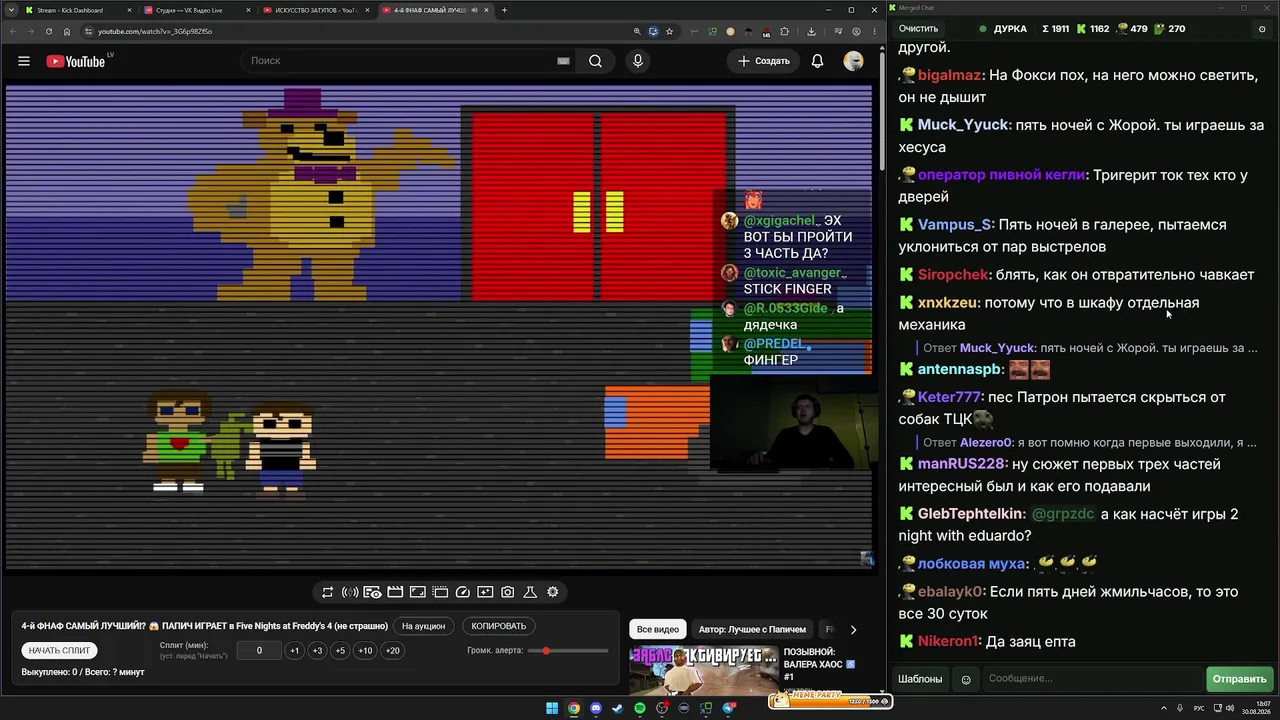Viewport: 1280px width, 720px height.
Task: Add 5 minutes with the +5 button
Action: coord(340,651)
